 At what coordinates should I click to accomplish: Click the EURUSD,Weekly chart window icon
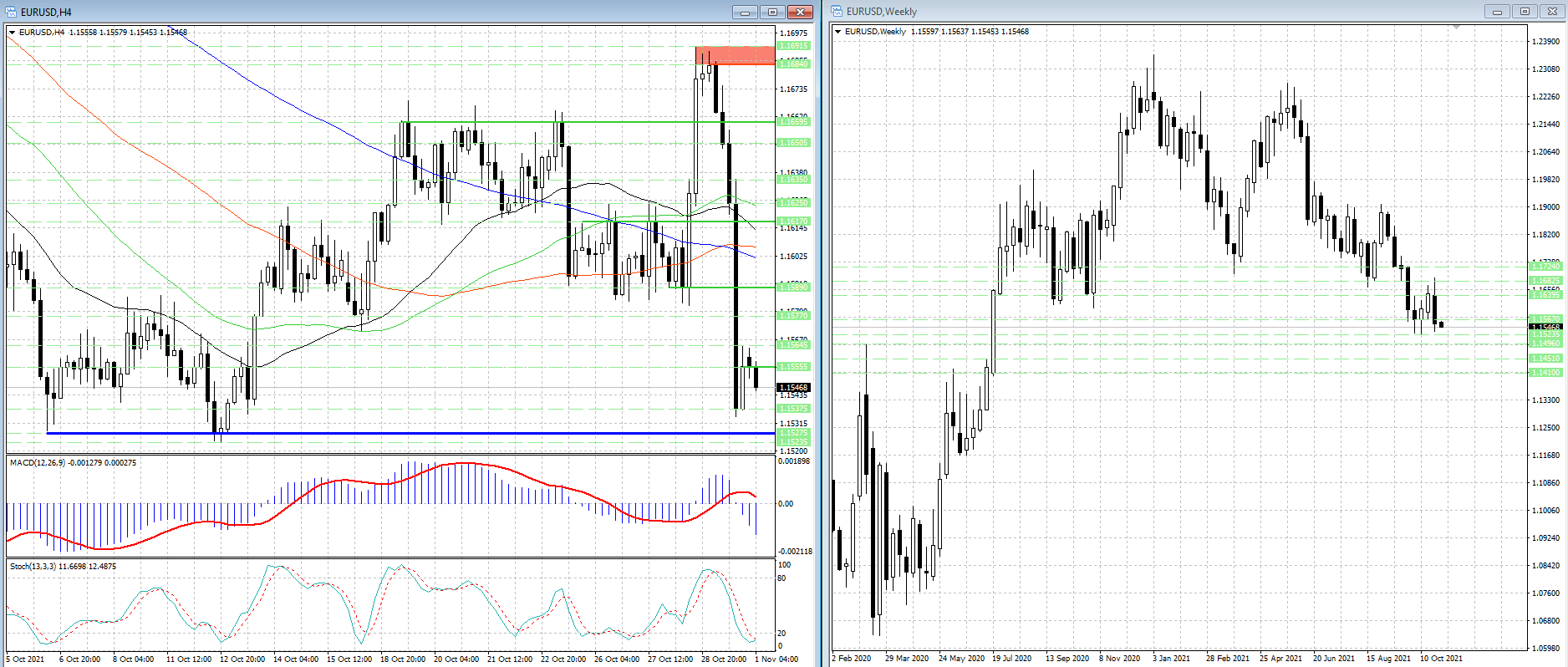[x=837, y=12]
